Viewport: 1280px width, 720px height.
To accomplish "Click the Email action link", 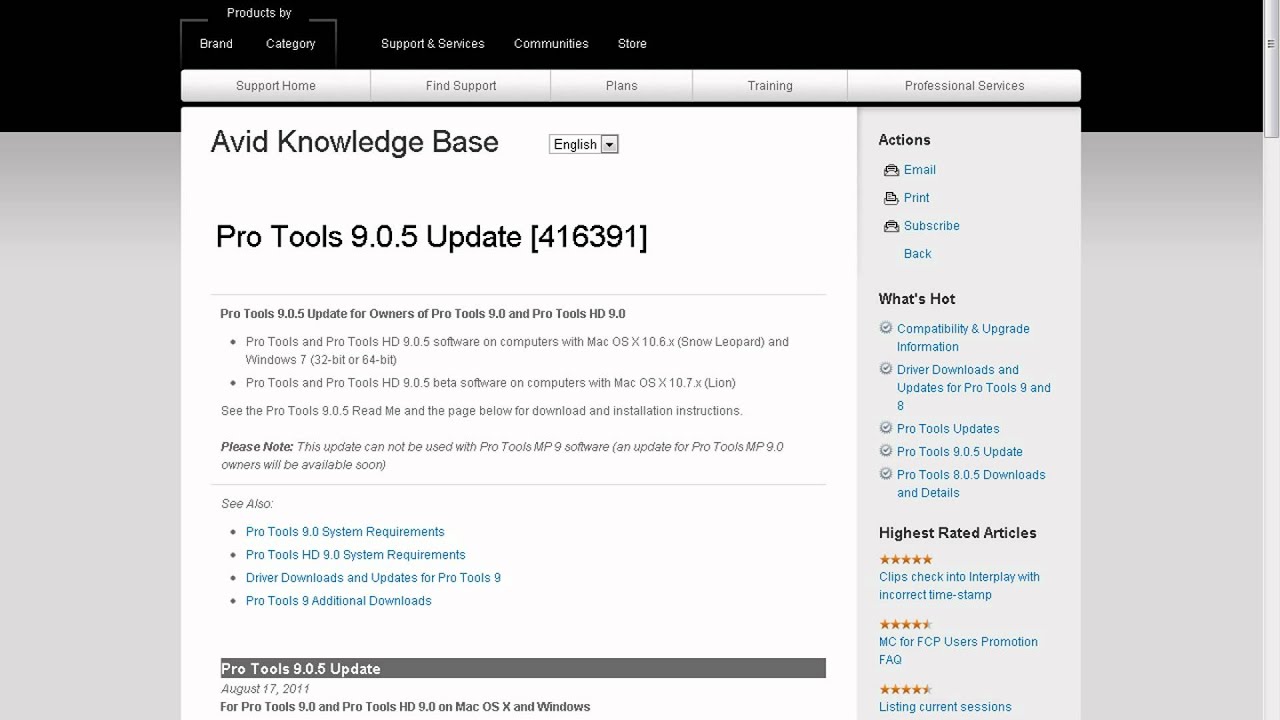I will tap(920, 170).
